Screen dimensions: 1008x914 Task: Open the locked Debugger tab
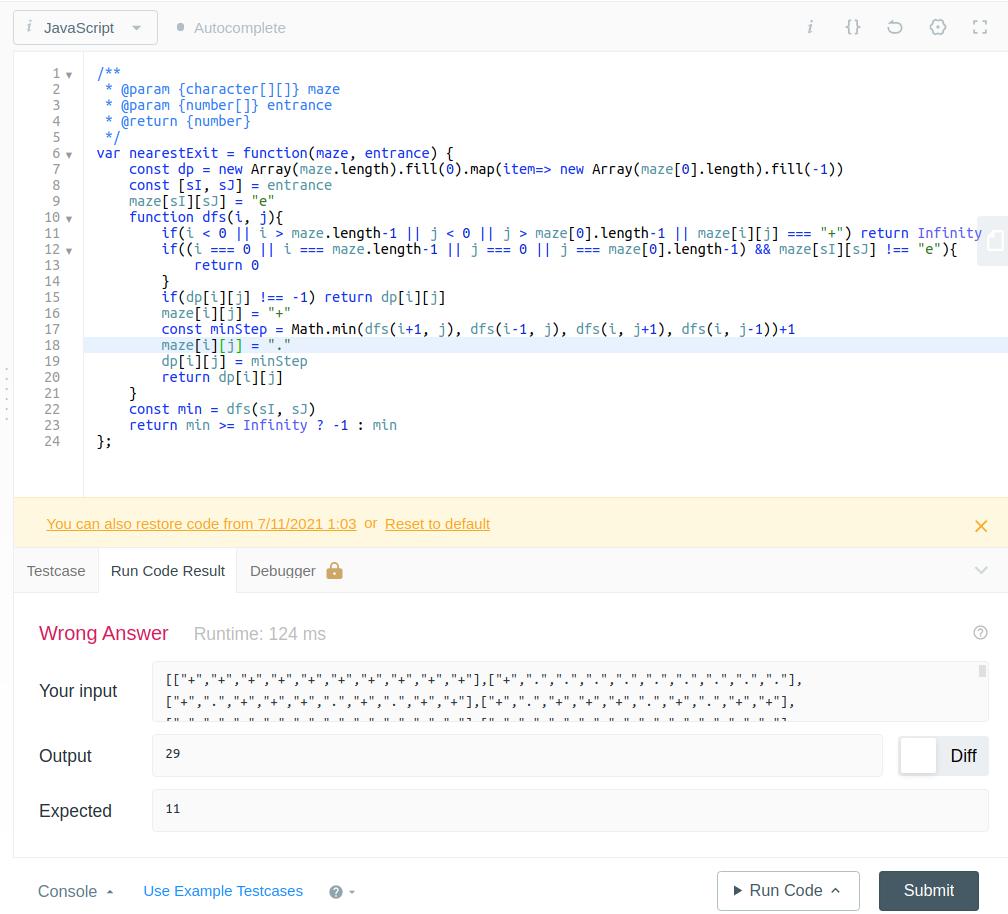coord(296,571)
